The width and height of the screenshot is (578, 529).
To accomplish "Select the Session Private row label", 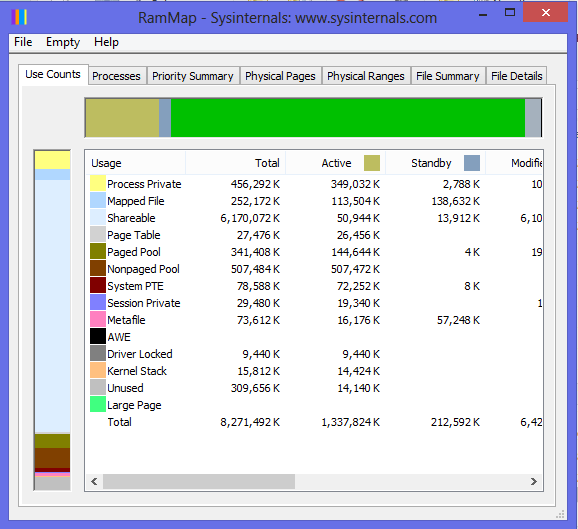I will click(144, 303).
